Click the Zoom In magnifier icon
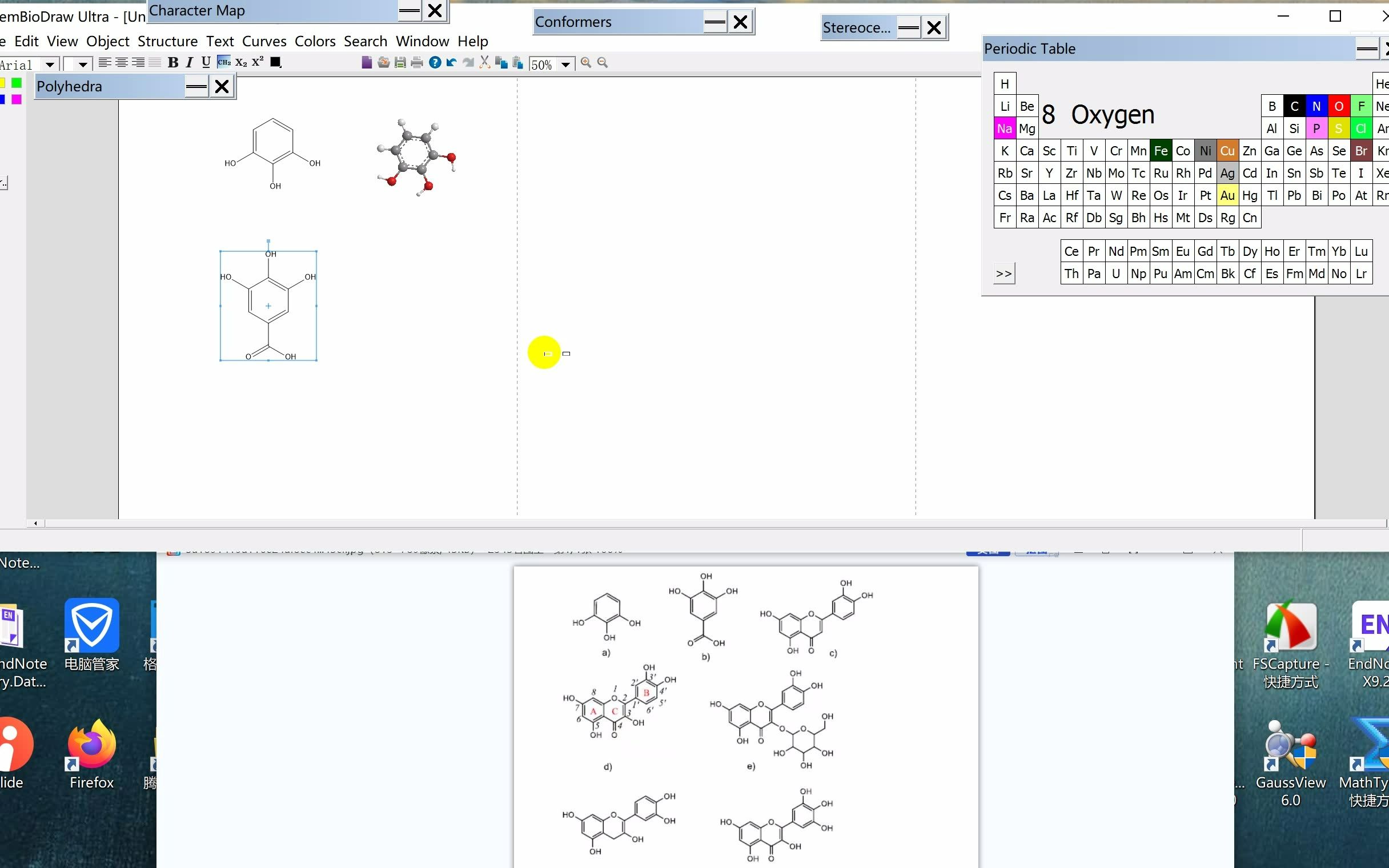1389x868 pixels. pos(585,63)
